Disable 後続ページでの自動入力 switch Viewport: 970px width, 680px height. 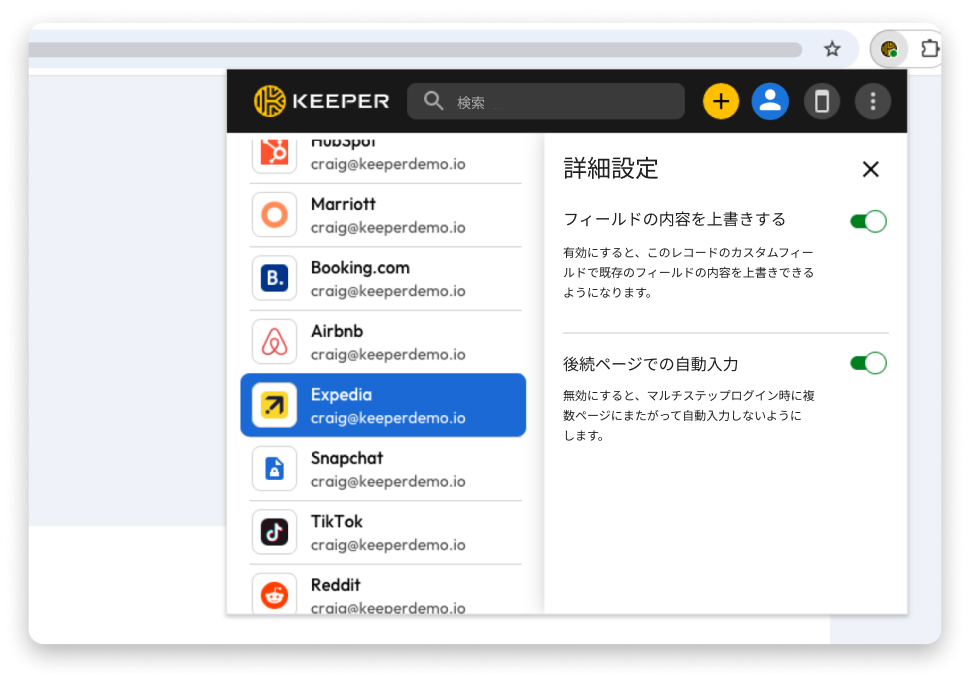tap(868, 363)
